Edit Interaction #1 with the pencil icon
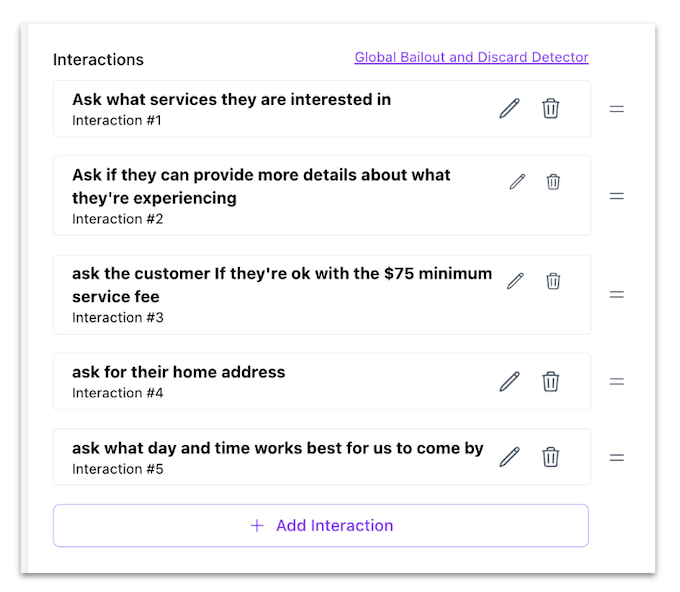 pyautogui.click(x=509, y=109)
